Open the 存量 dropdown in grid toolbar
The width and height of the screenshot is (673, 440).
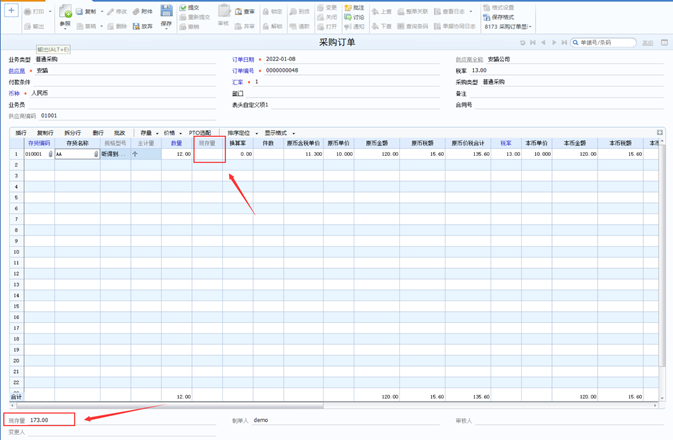coord(148,133)
